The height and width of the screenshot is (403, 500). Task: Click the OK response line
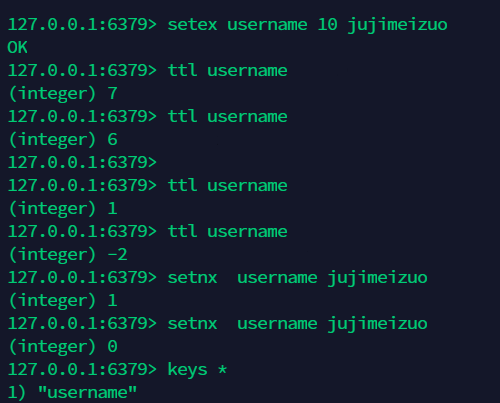pyautogui.click(x=17, y=47)
